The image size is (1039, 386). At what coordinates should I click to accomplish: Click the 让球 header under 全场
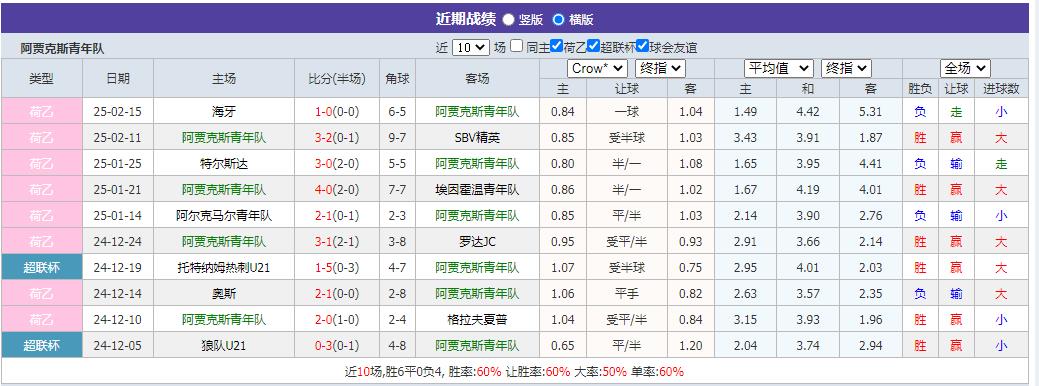click(x=956, y=89)
